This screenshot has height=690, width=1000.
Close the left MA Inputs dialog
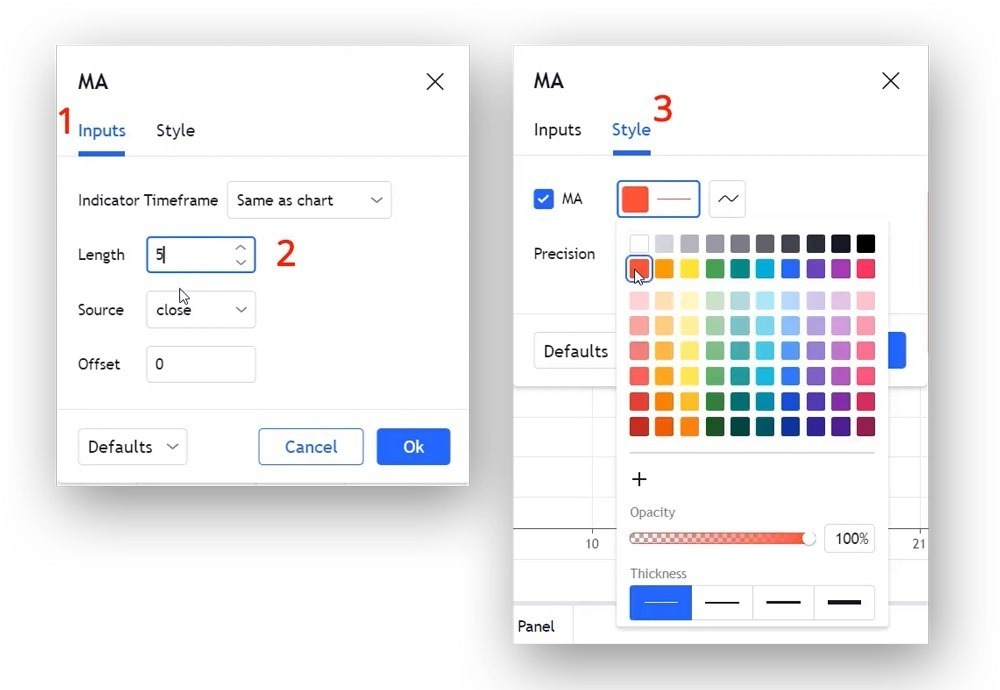pyautogui.click(x=435, y=82)
